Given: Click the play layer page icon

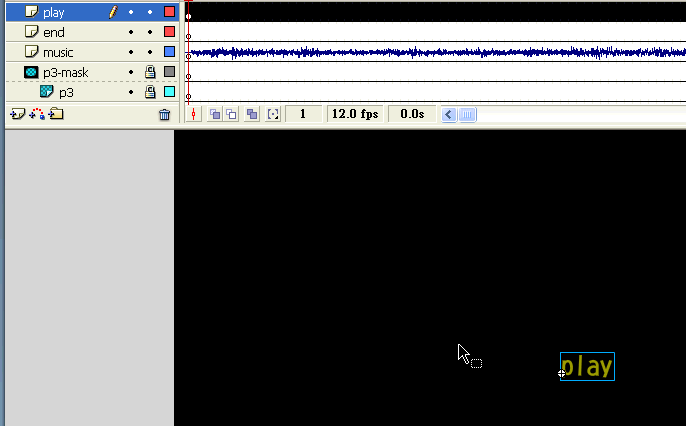Looking at the screenshot, I should click(32, 11).
